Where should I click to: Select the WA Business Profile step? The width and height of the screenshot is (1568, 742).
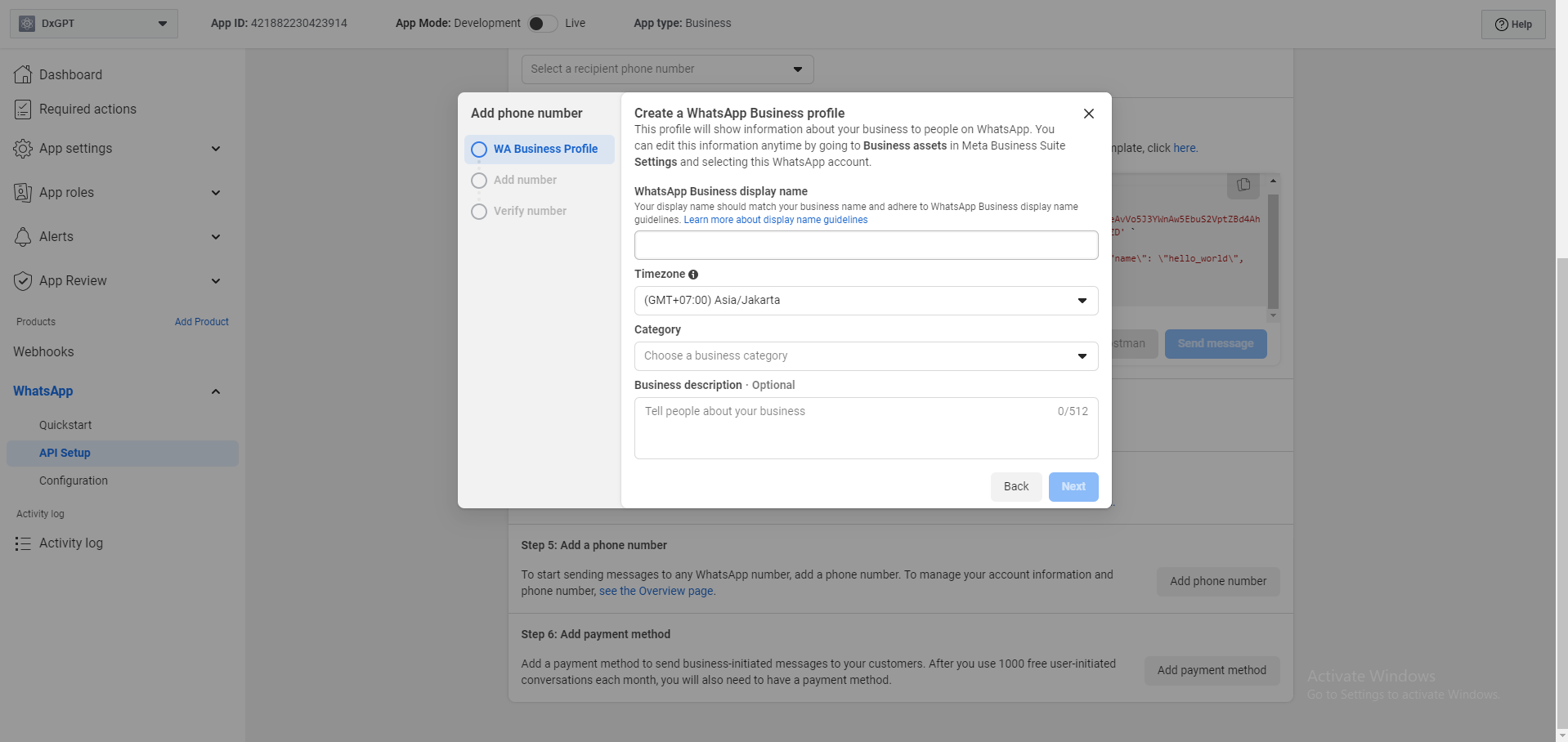click(539, 150)
